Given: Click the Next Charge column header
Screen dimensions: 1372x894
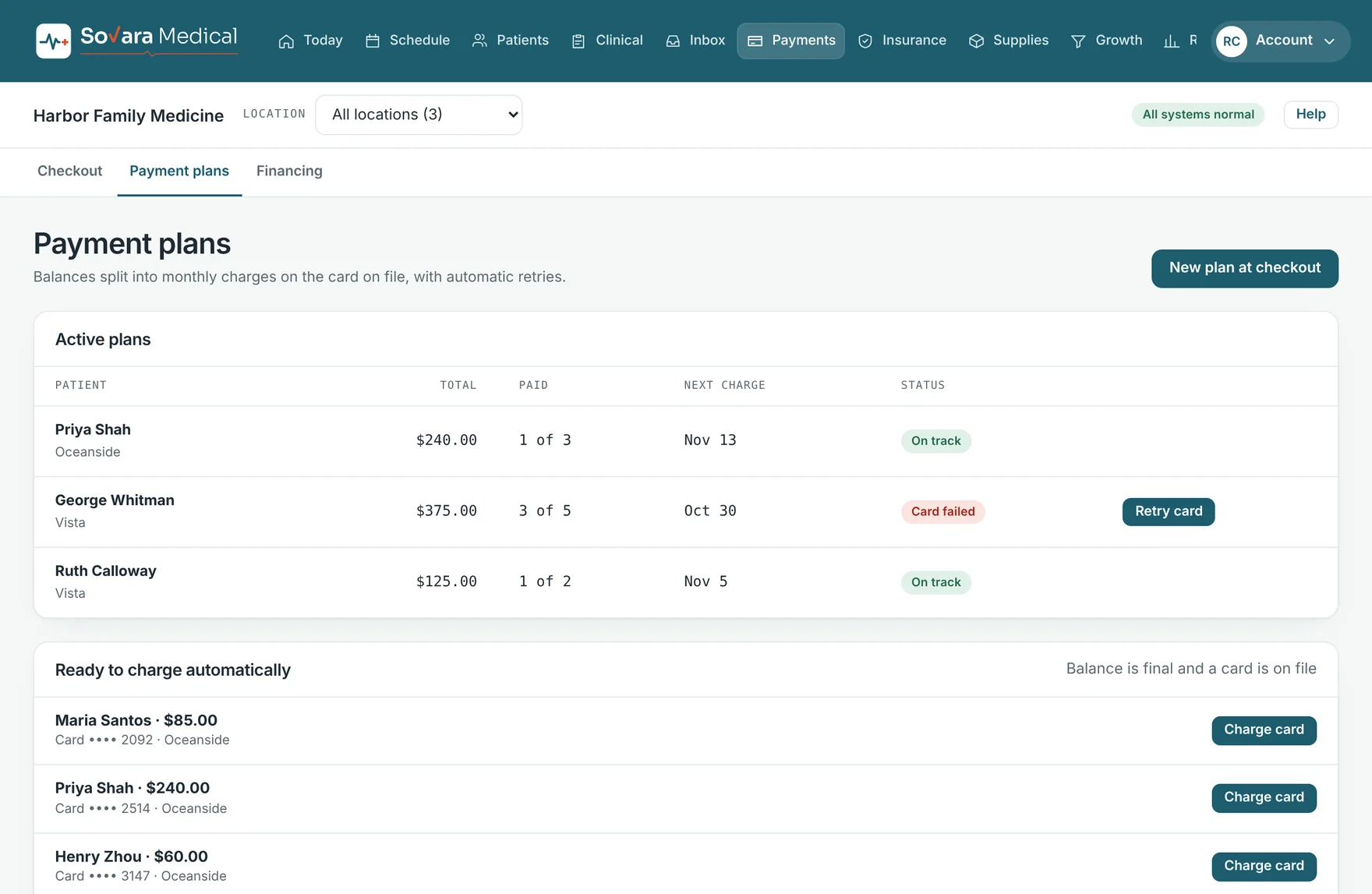Looking at the screenshot, I should point(725,385).
